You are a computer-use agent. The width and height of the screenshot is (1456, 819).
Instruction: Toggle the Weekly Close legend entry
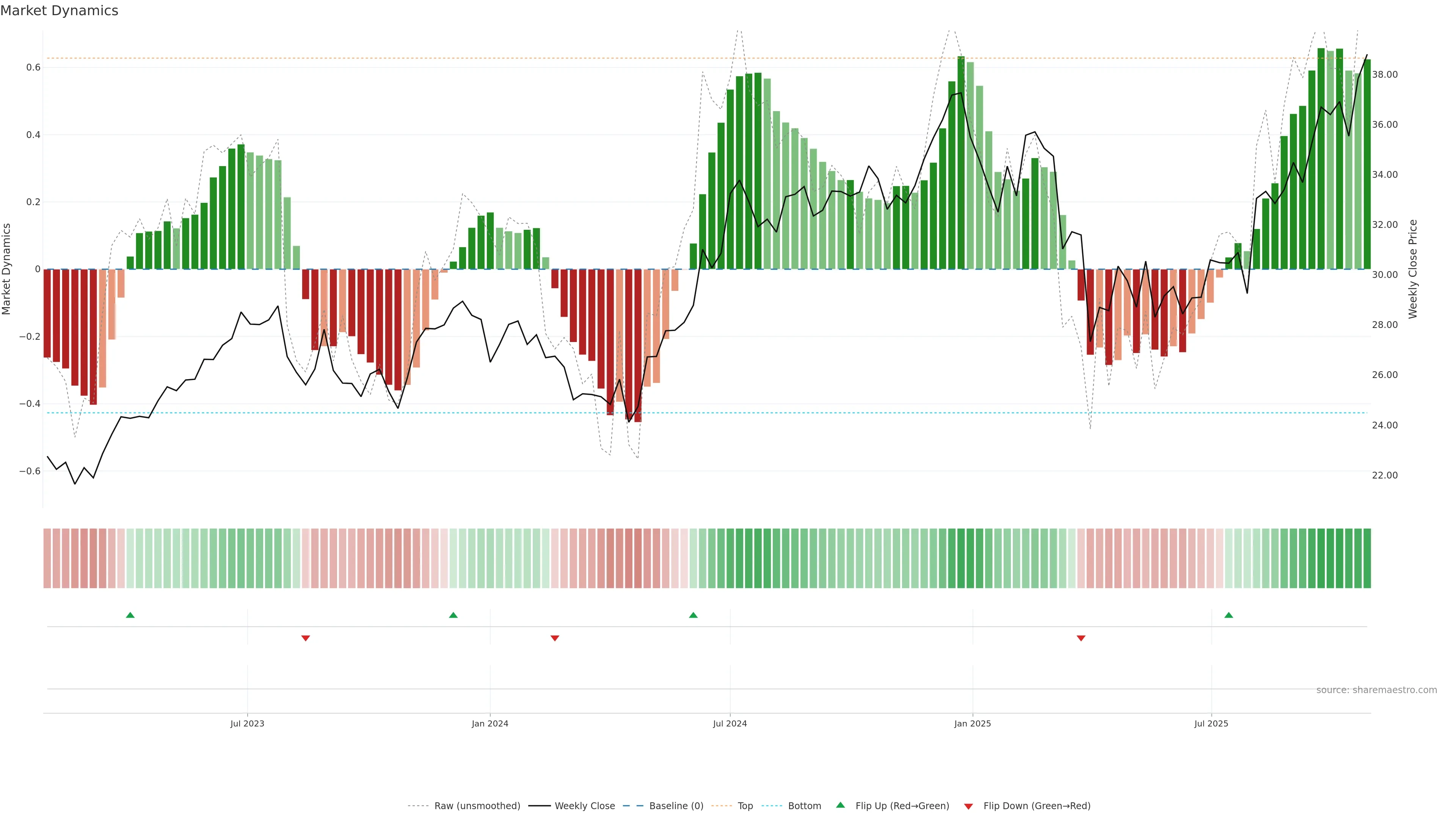(x=584, y=806)
